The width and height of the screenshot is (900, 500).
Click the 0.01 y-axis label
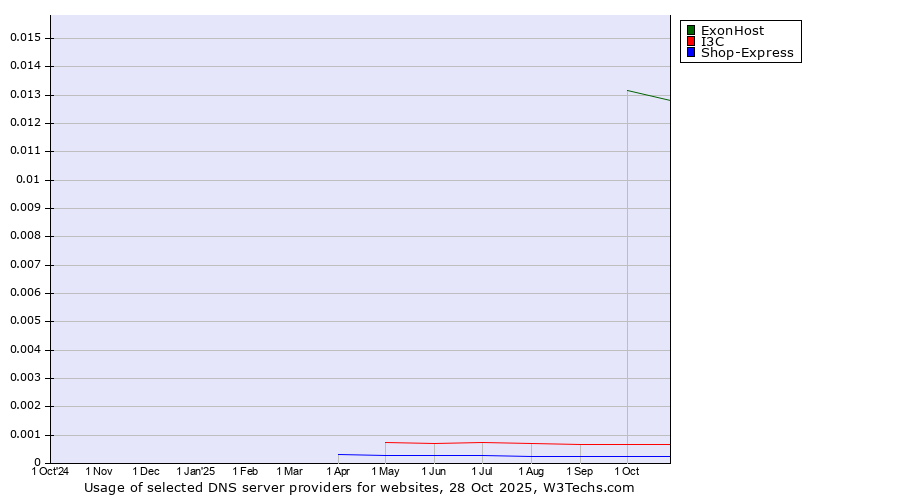coord(28,180)
